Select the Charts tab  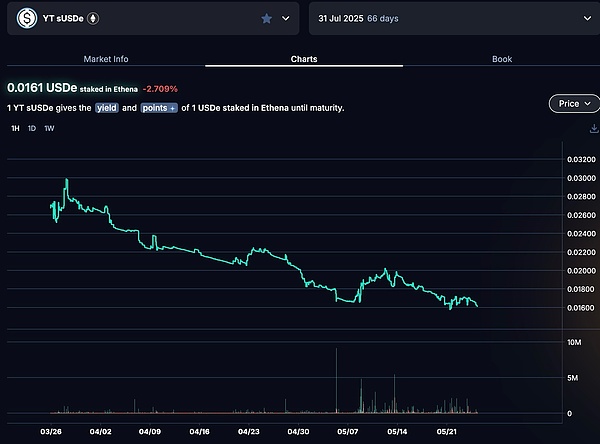[x=304, y=59]
